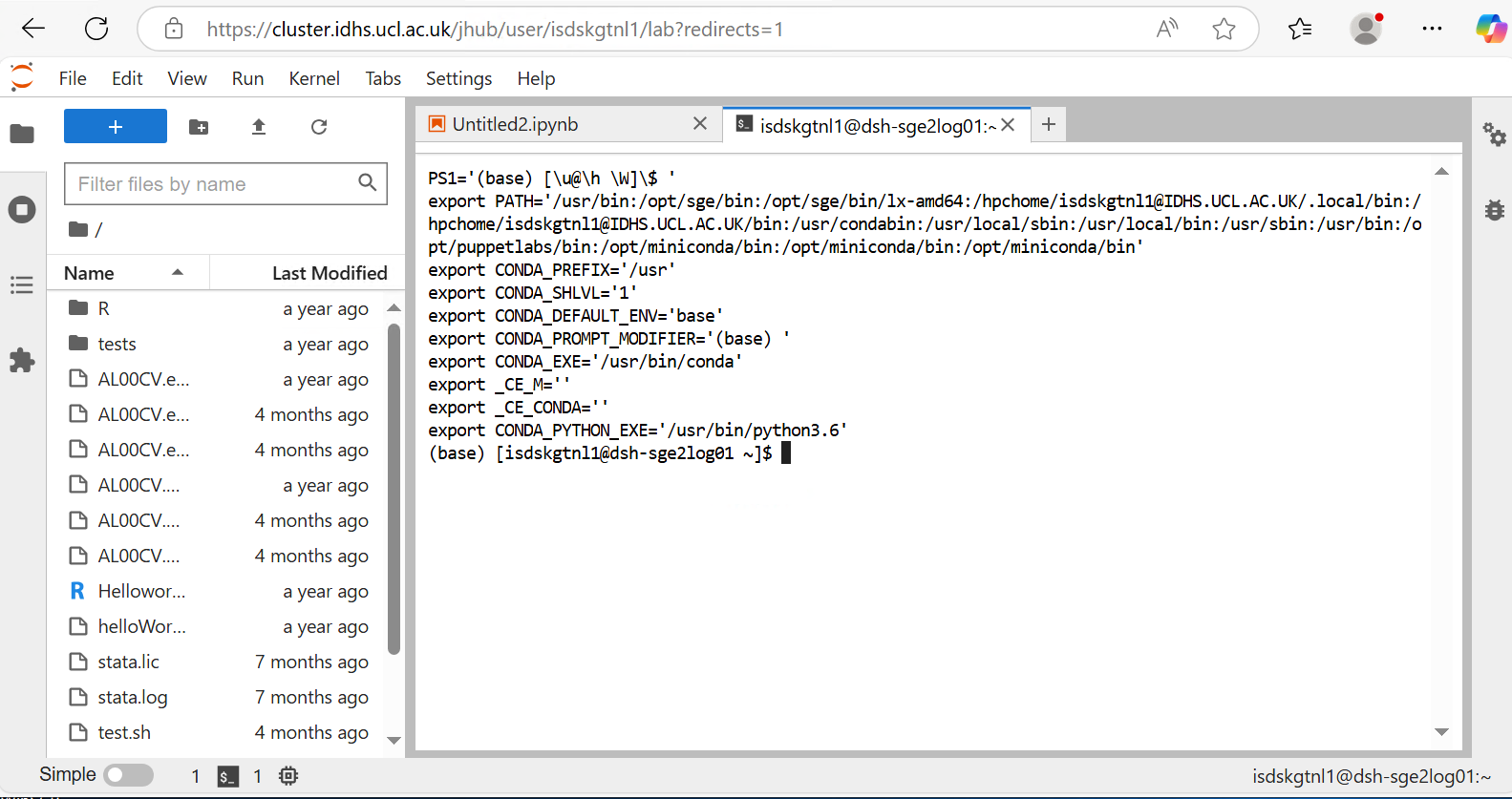Click 'a year ago' beside tests folder
This screenshot has width=1512, height=799.
tap(326, 344)
